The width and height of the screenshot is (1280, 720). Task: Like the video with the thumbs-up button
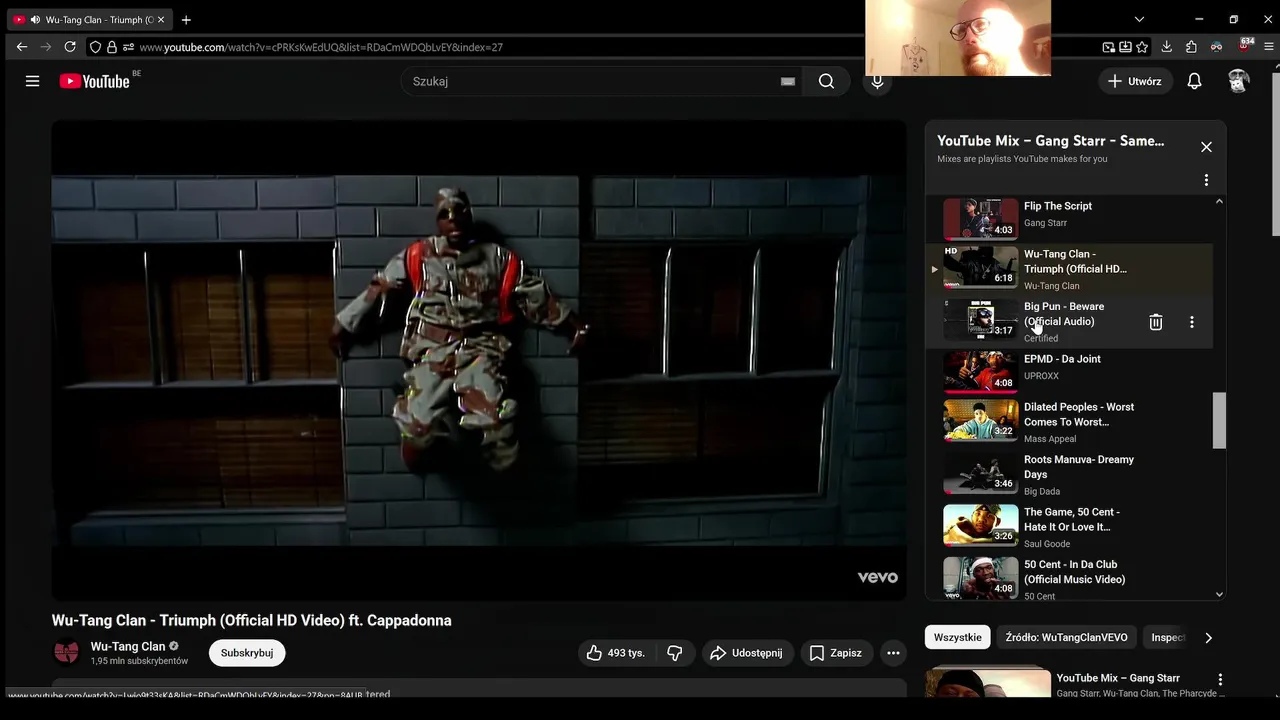(x=616, y=653)
